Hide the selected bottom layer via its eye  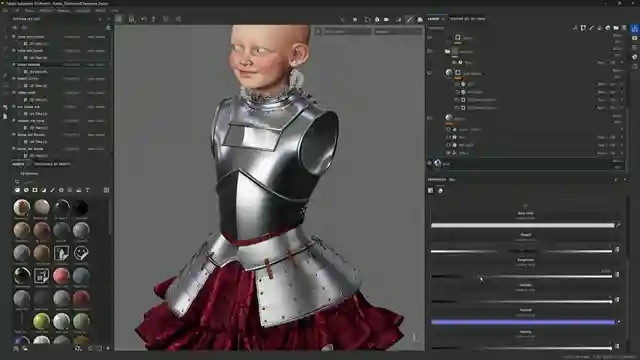(x=430, y=163)
